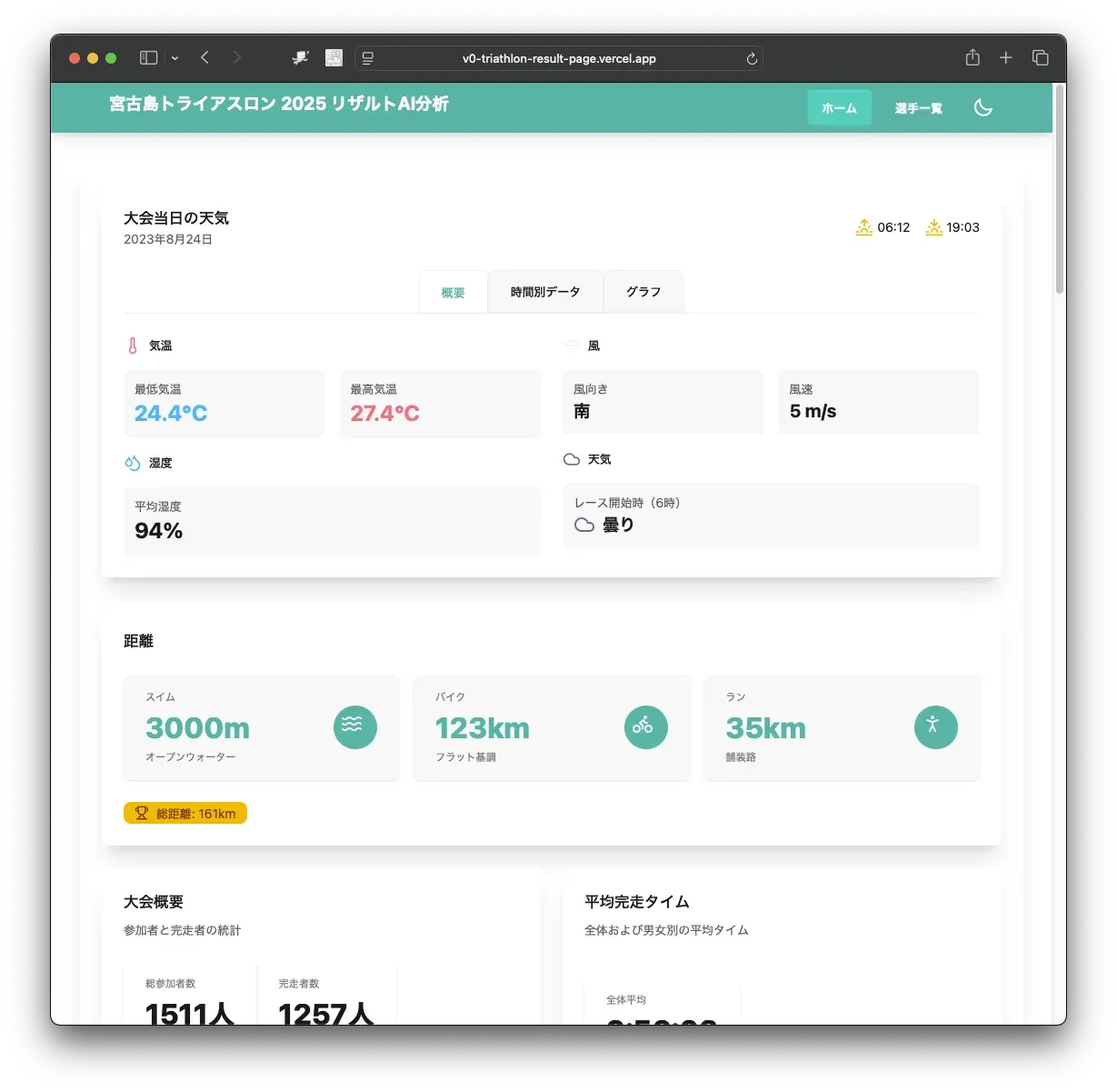Switch to the 時間別データ tab

(x=545, y=292)
